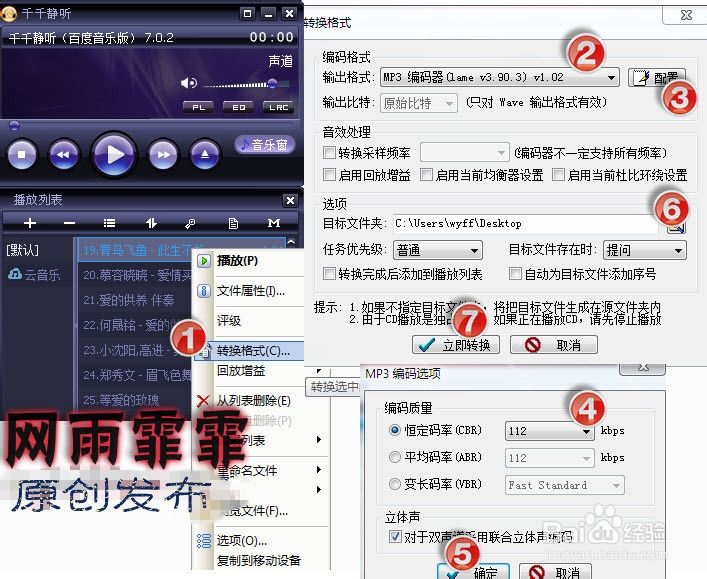Click the 目标文件夹 path field
The image size is (707, 579).
(526, 224)
